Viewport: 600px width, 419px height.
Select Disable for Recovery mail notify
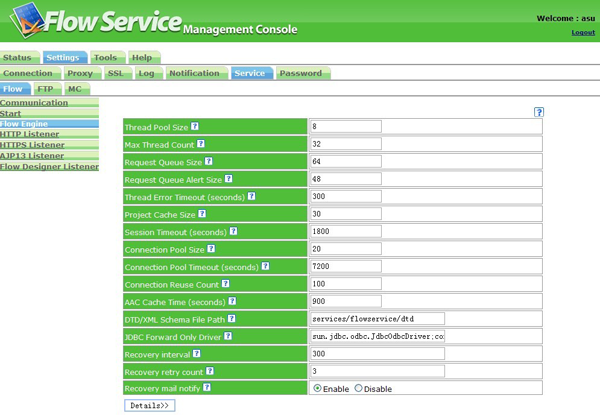tap(358, 388)
